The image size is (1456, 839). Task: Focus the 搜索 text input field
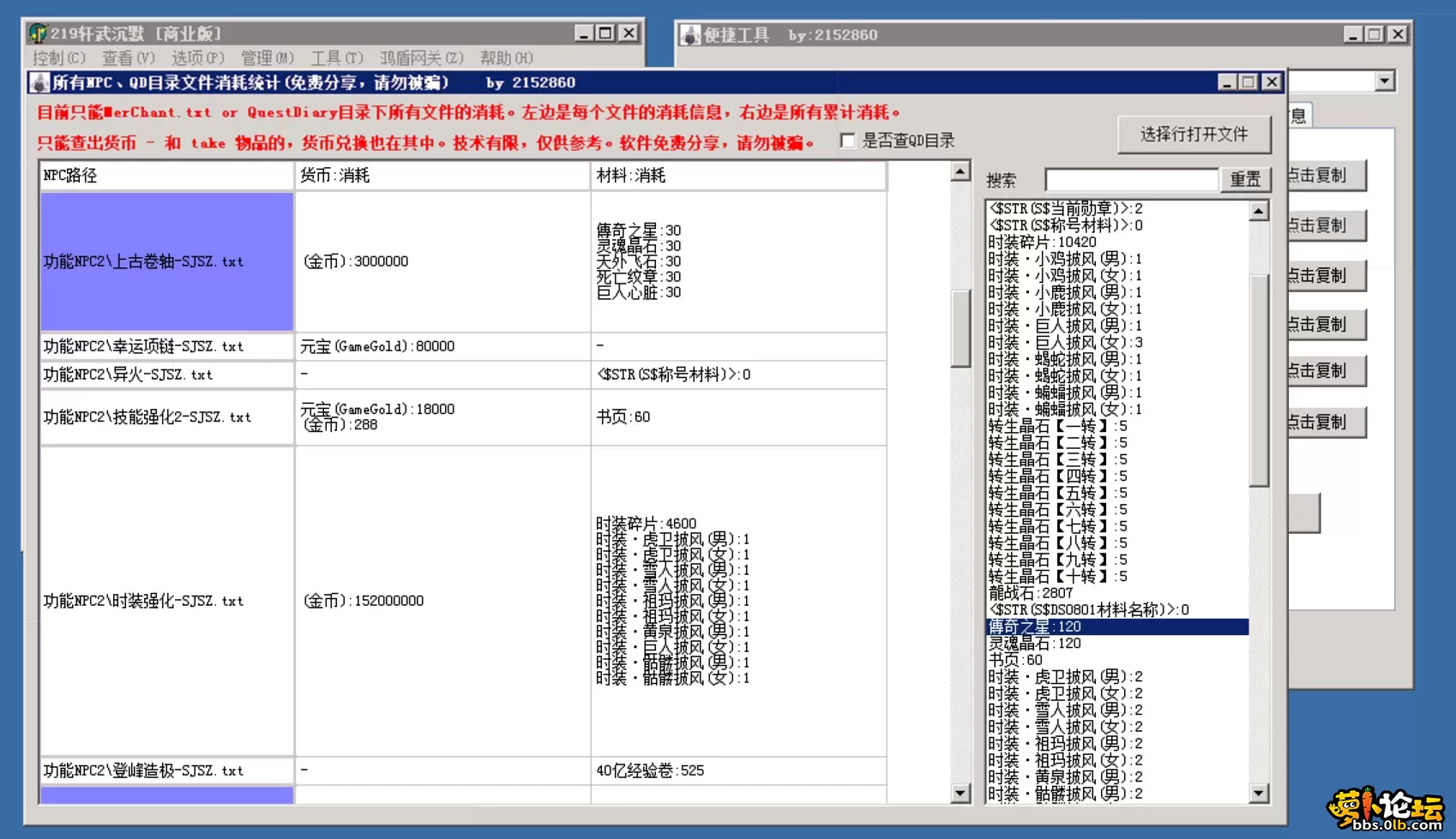pyautogui.click(x=1131, y=180)
